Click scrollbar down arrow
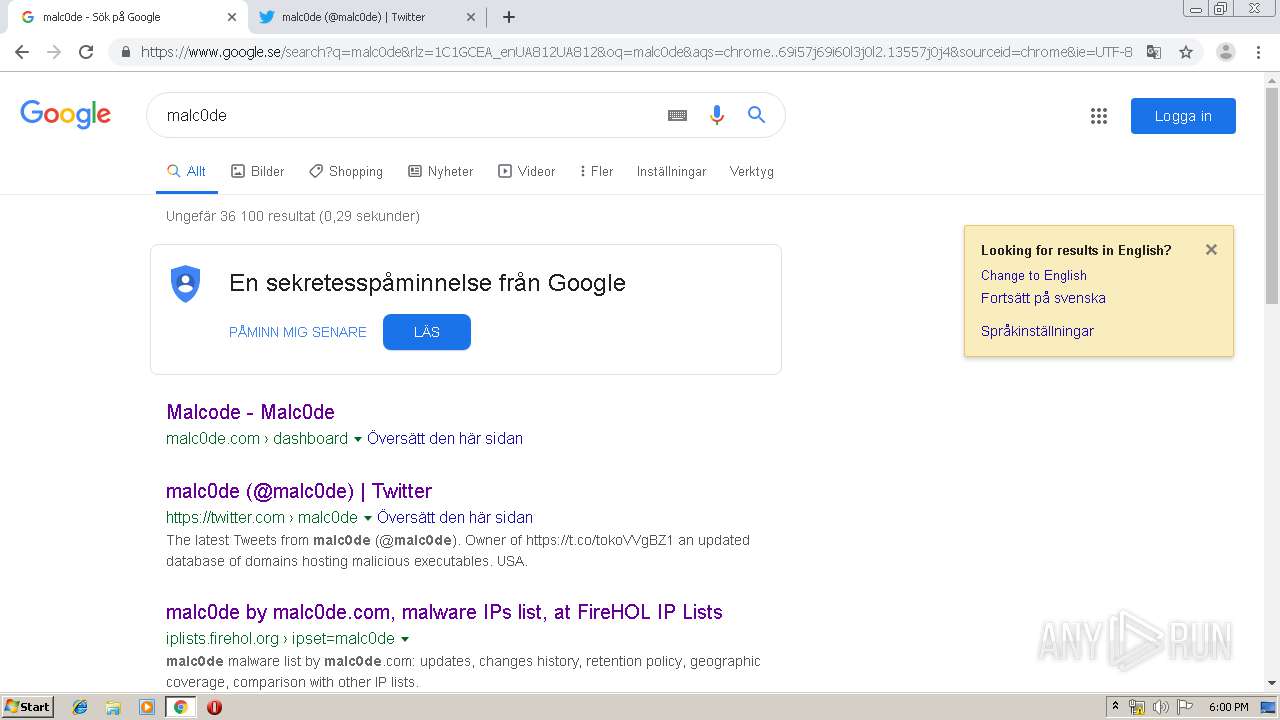 pos(1272,683)
